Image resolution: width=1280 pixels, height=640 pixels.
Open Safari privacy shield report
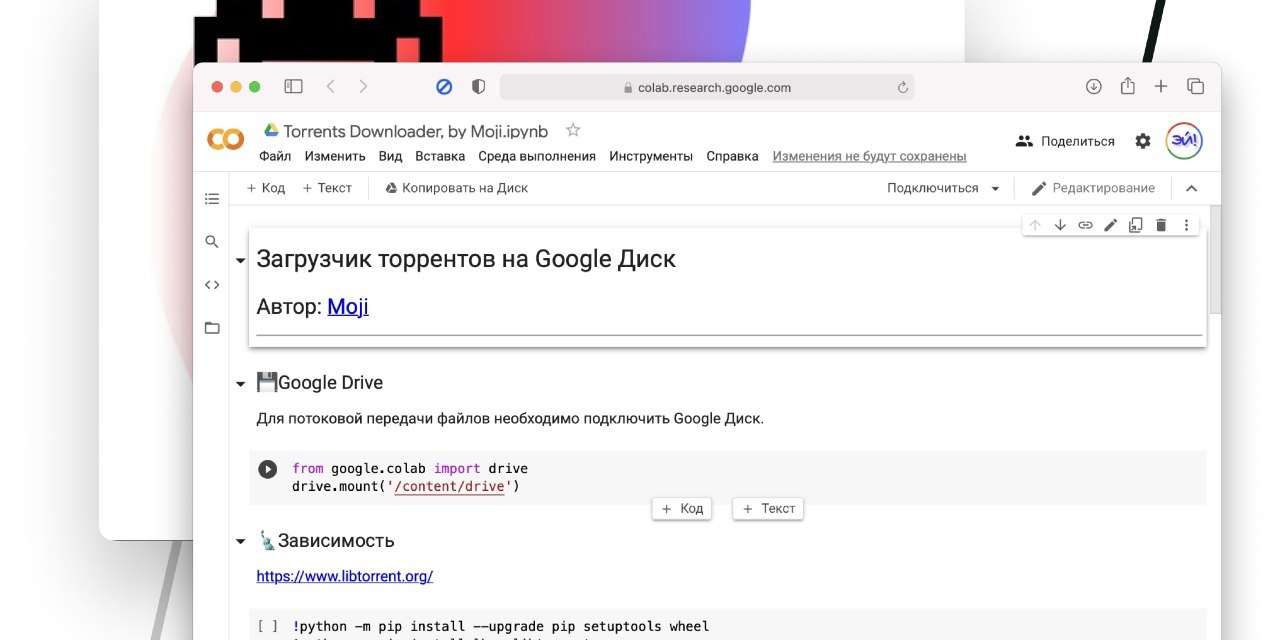tap(478, 87)
